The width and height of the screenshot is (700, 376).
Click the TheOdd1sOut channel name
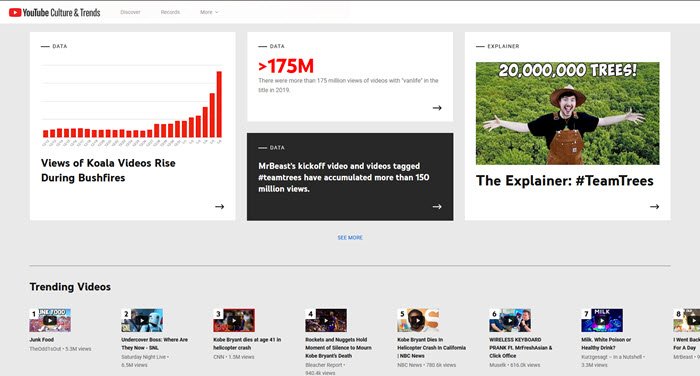[x=45, y=349]
